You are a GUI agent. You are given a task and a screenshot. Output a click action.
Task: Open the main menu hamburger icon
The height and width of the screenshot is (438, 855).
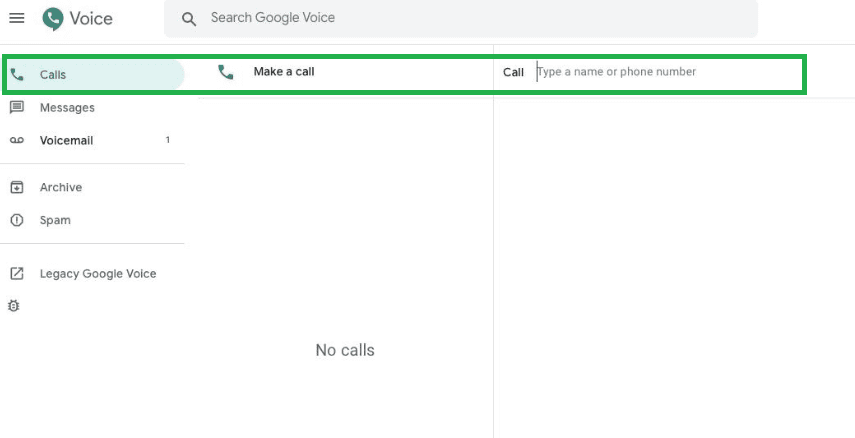click(x=16, y=18)
